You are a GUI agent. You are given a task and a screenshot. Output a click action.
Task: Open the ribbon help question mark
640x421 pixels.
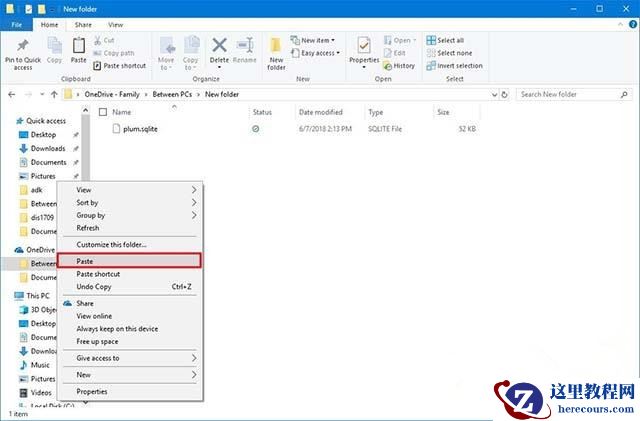tap(633, 25)
